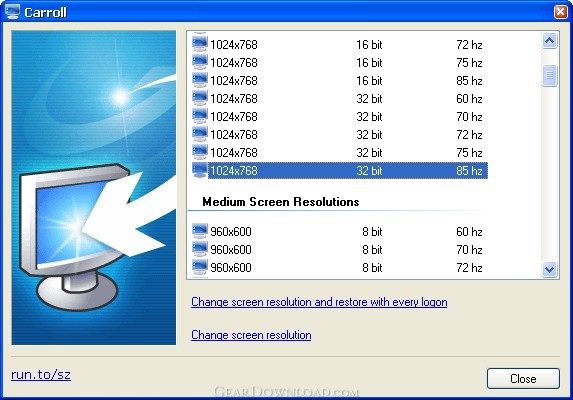Click monitor icon of 1024x768 16 bit 72 hz
The height and width of the screenshot is (400, 573).
(x=200, y=44)
